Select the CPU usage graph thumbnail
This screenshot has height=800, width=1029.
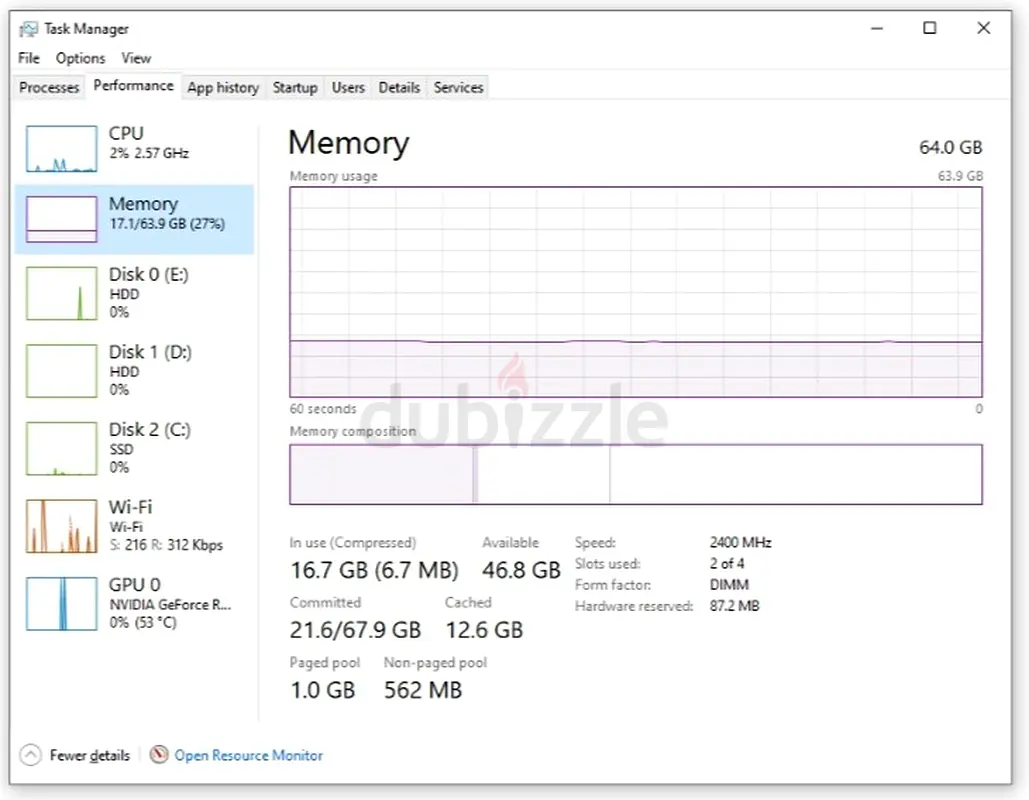61,149
